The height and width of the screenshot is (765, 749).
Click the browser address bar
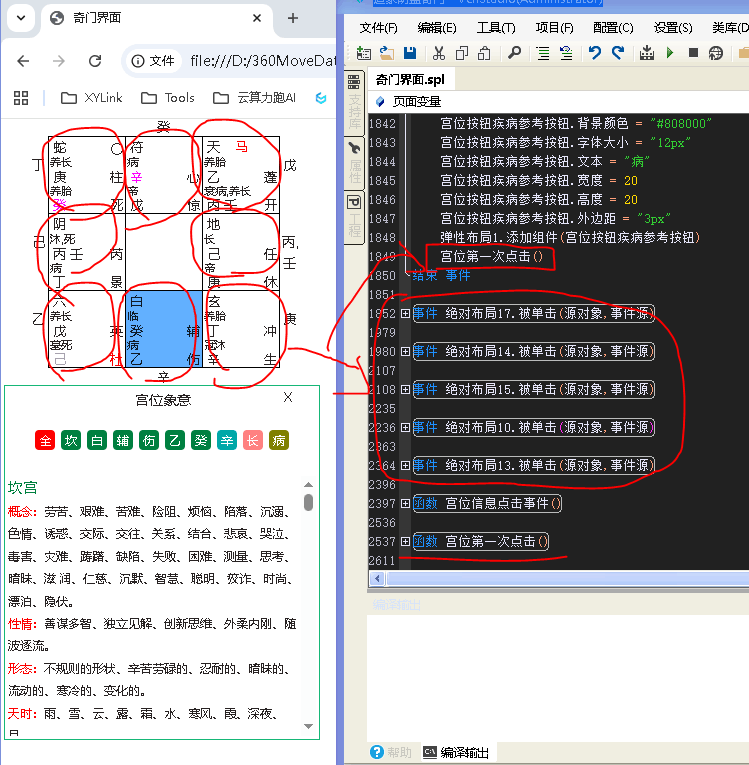[262, 61]
